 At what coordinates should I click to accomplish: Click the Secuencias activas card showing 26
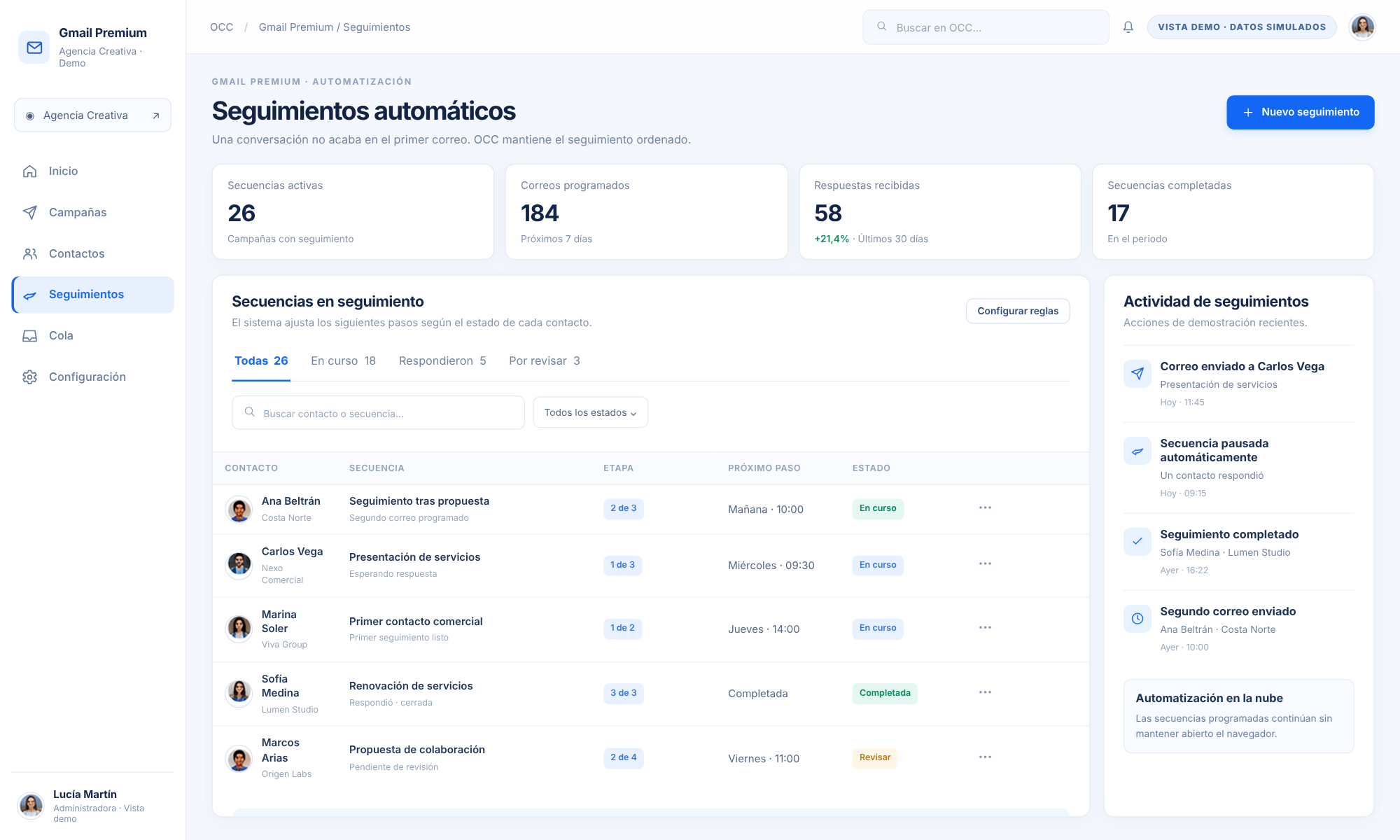click(353, 212)
